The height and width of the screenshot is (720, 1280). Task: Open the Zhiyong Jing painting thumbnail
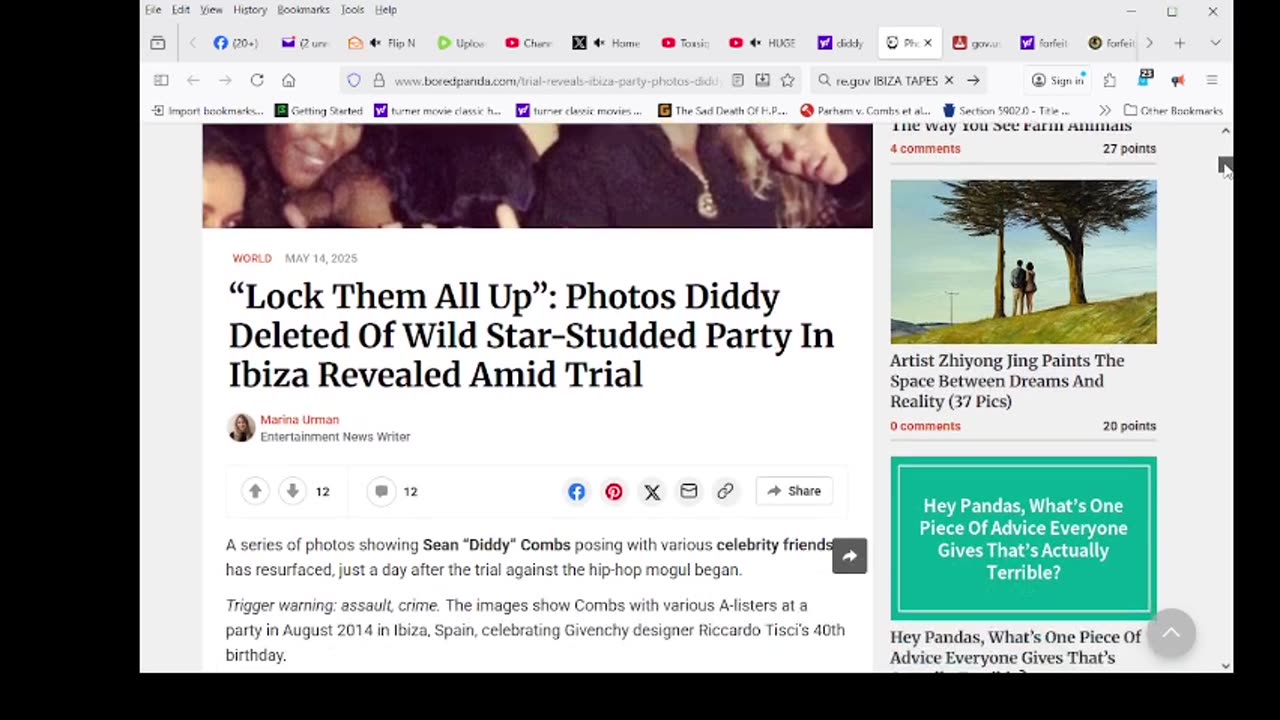click(1023, 262)
